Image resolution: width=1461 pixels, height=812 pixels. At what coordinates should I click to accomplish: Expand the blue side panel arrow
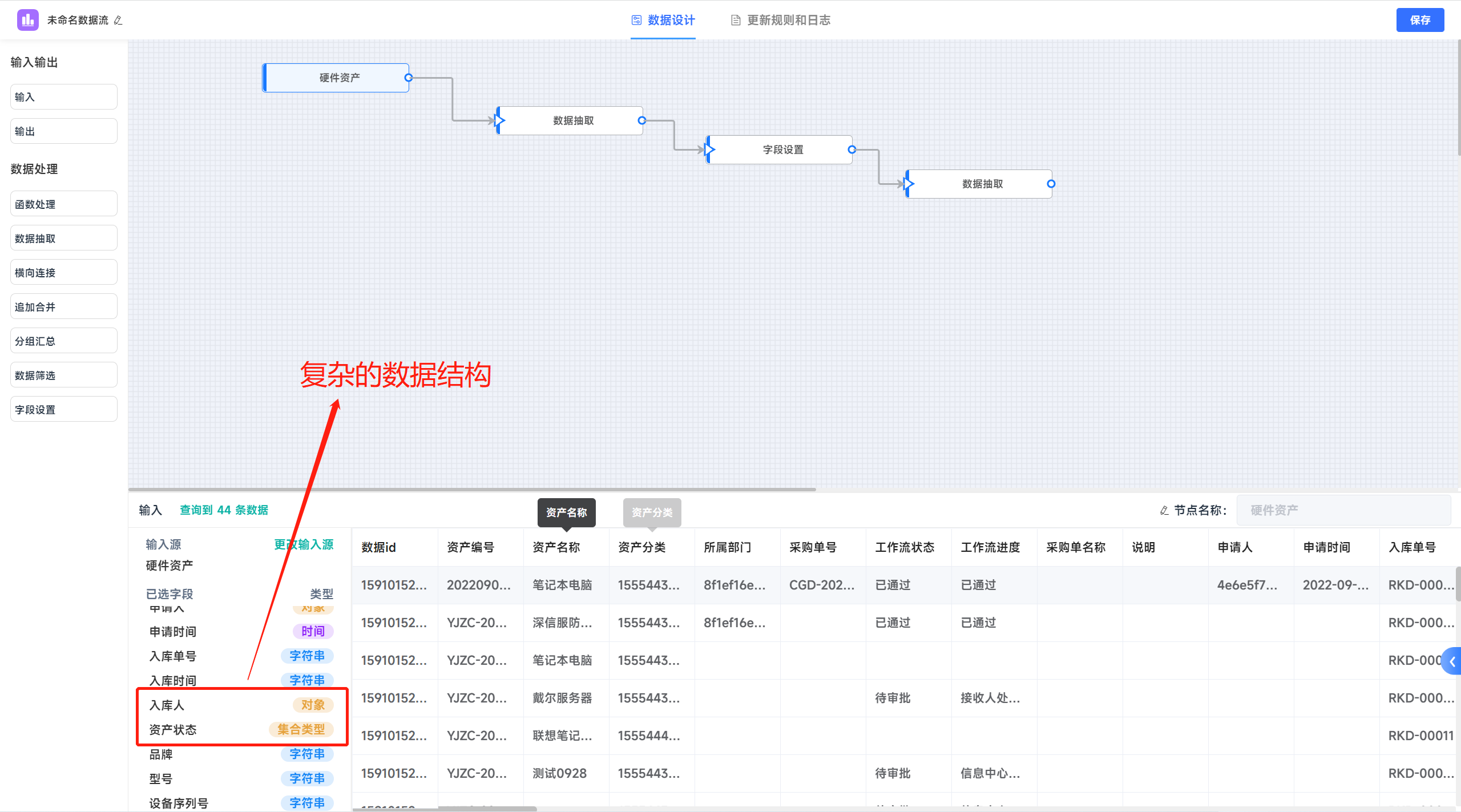click(1452, 661)
